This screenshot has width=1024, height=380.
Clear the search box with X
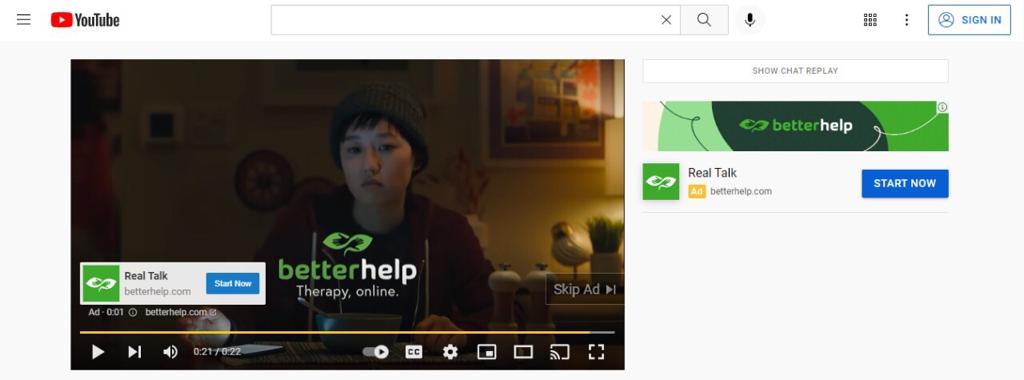pos(666,20)
